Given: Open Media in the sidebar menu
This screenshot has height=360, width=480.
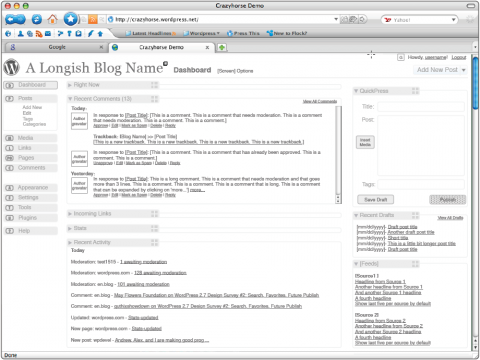Looking at the screenshot, I should tap(31, 138).
